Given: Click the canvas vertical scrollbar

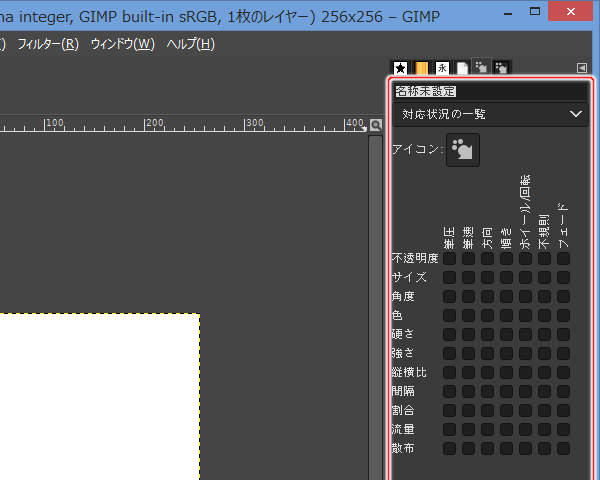Looking at the screenshot, I should tap(375, 308).
